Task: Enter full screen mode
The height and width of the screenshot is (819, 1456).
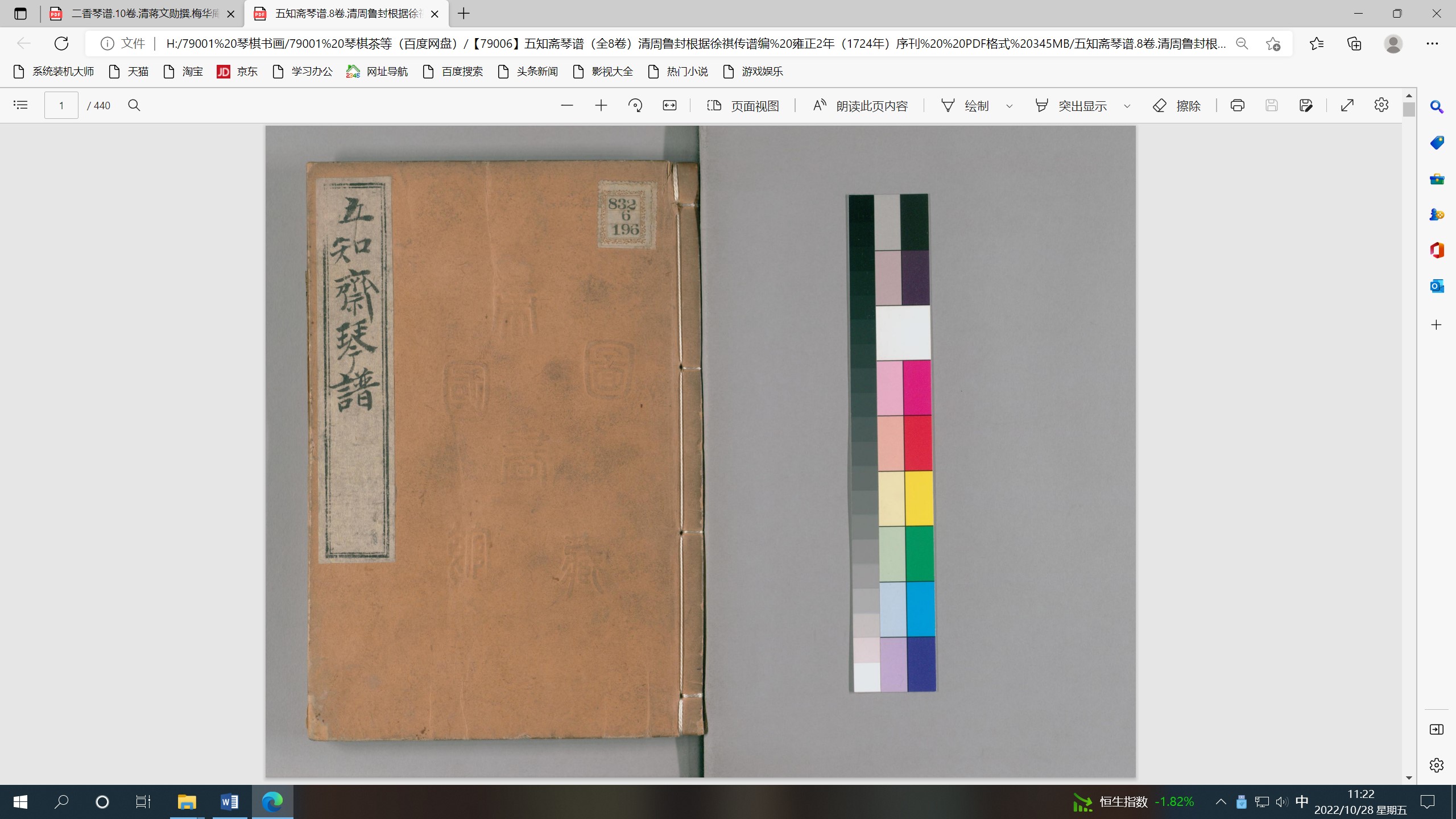Action: coord(1347,105)
